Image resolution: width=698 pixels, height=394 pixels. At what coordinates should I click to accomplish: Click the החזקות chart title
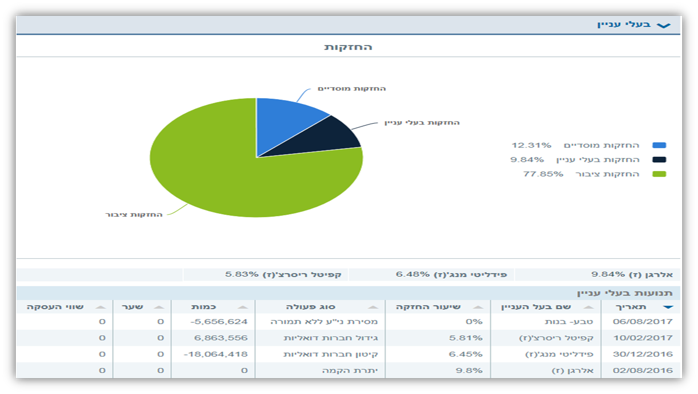(x=348, y=47)
